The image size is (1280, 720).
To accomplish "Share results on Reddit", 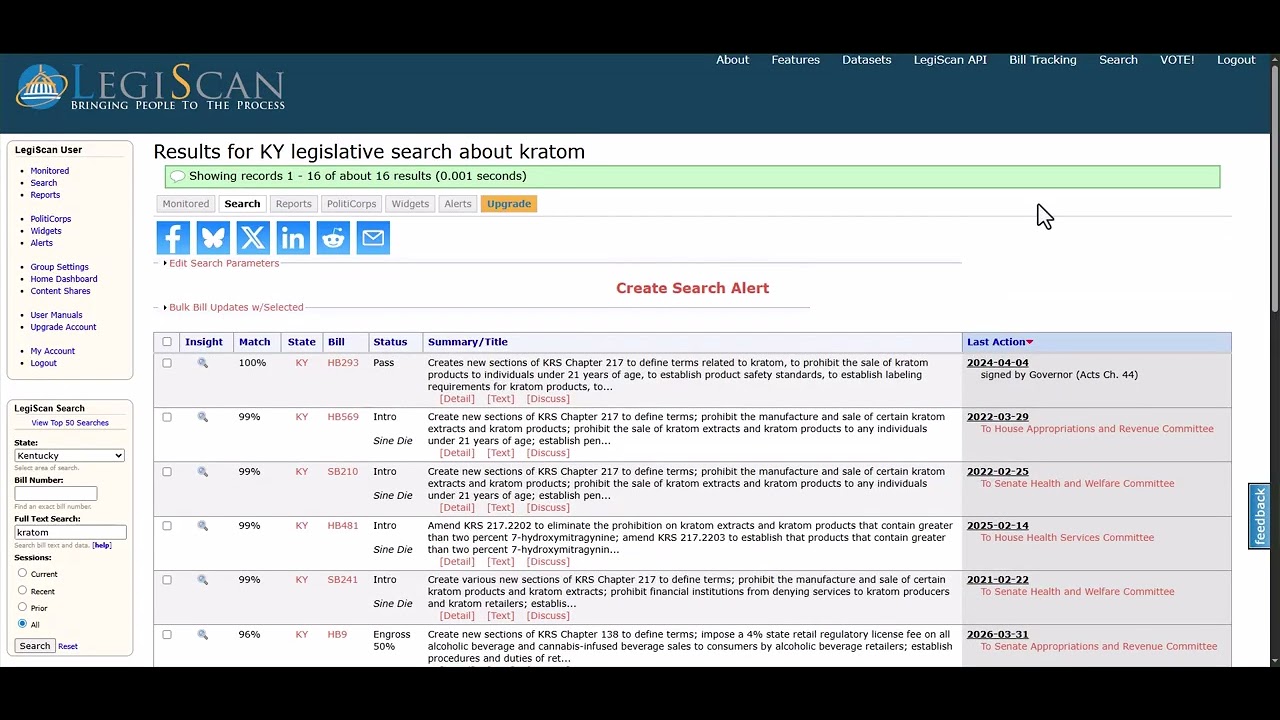I will coord(333,238).
